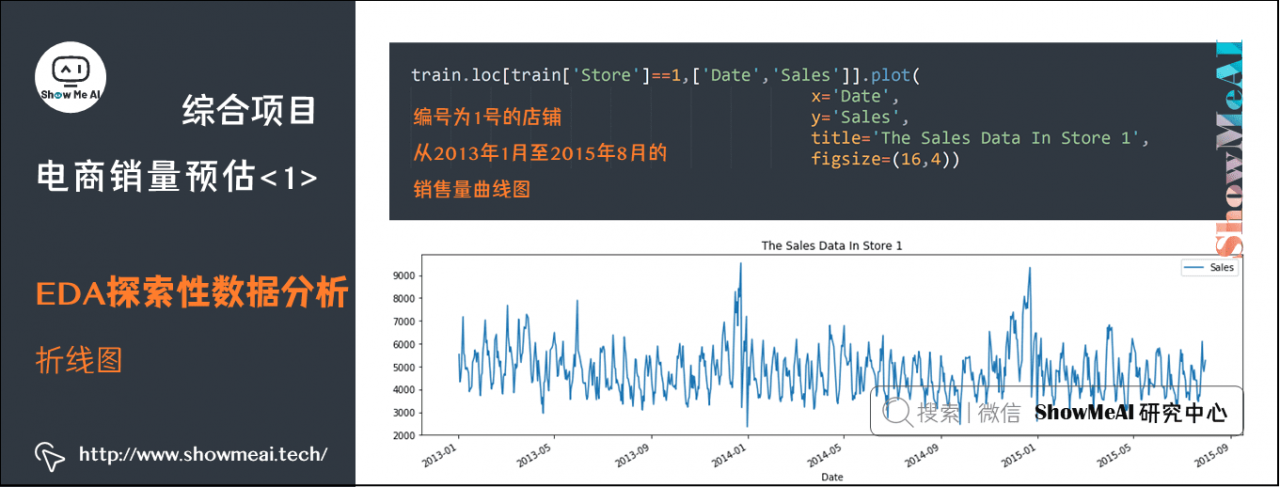Click the annotation 从2013年1月至2015年8月的
This screenshot has width=1280, height=487.
click(540, 154)
